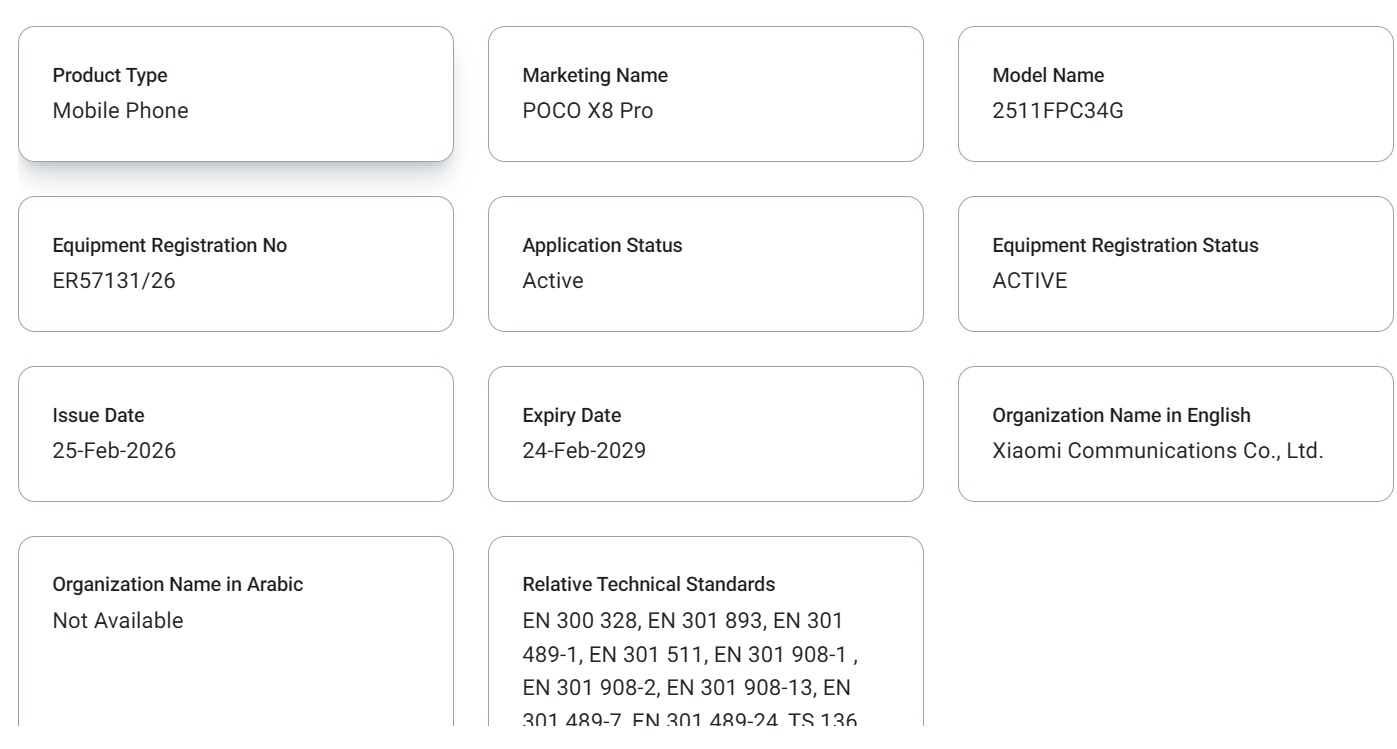Click the uppercase ACTIVE registration status value
The image size is (1397, 749).
(1029, 281)
